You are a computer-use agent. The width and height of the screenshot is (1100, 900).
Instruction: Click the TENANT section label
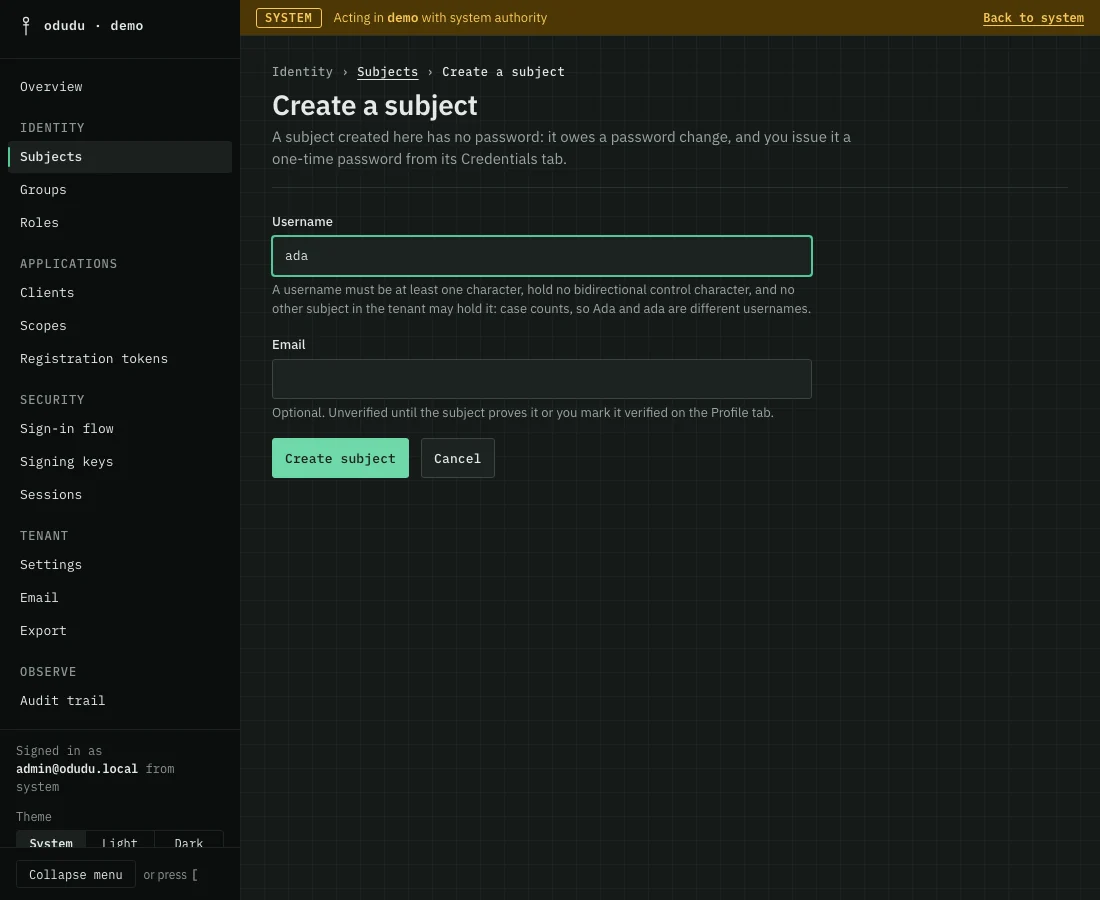point(44,536)
